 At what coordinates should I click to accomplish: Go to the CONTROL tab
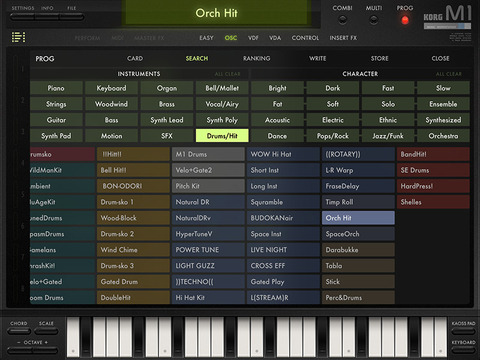click(305, 38)
